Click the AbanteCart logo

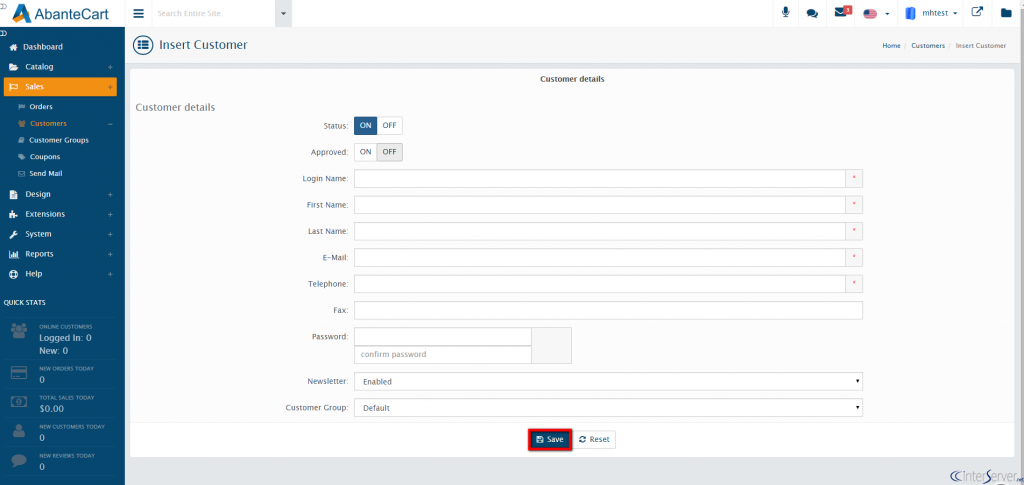[59, 13]
